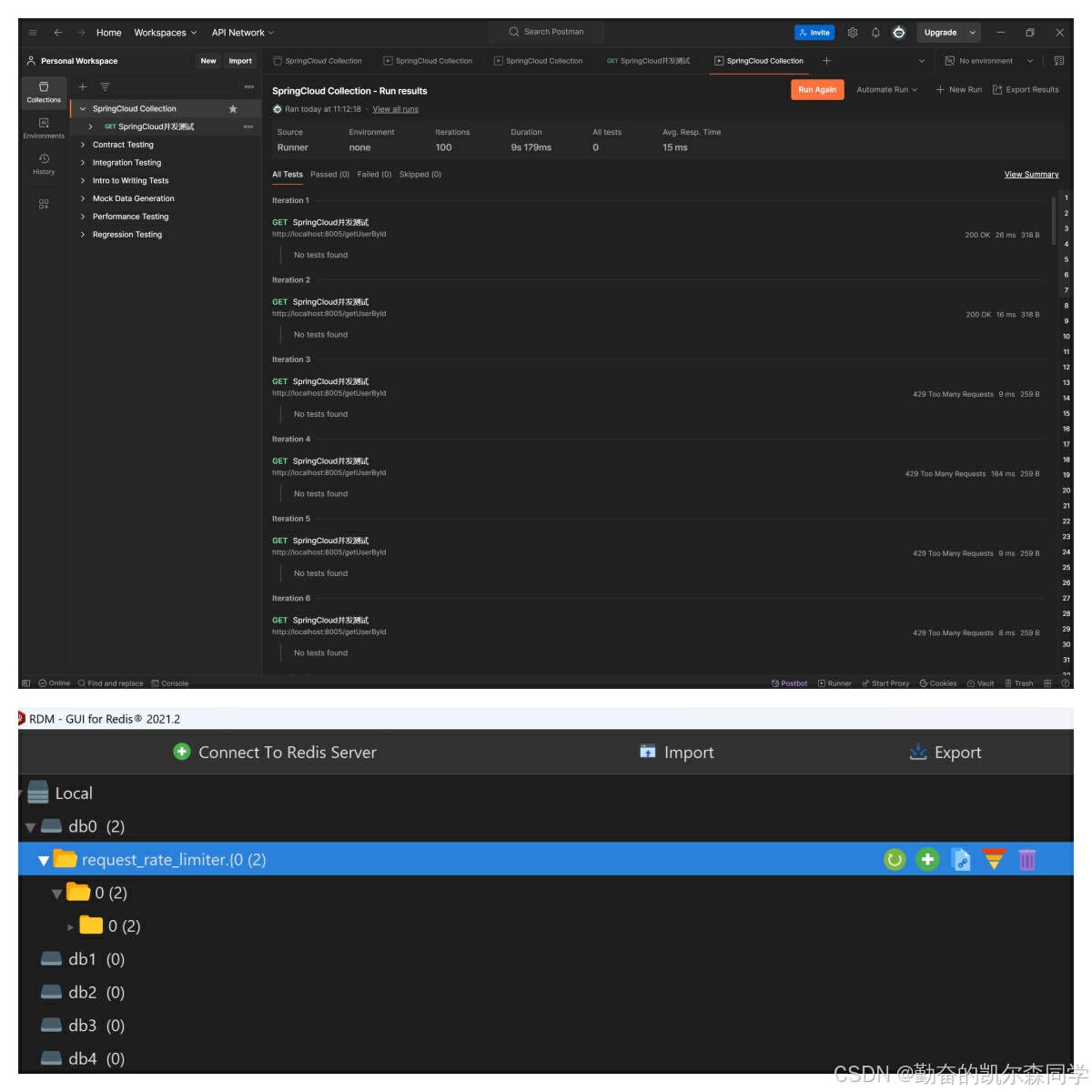Open Cookies from the status bar
The height and width of the screenshot is (1092, 1092).
tap(938, 683)
